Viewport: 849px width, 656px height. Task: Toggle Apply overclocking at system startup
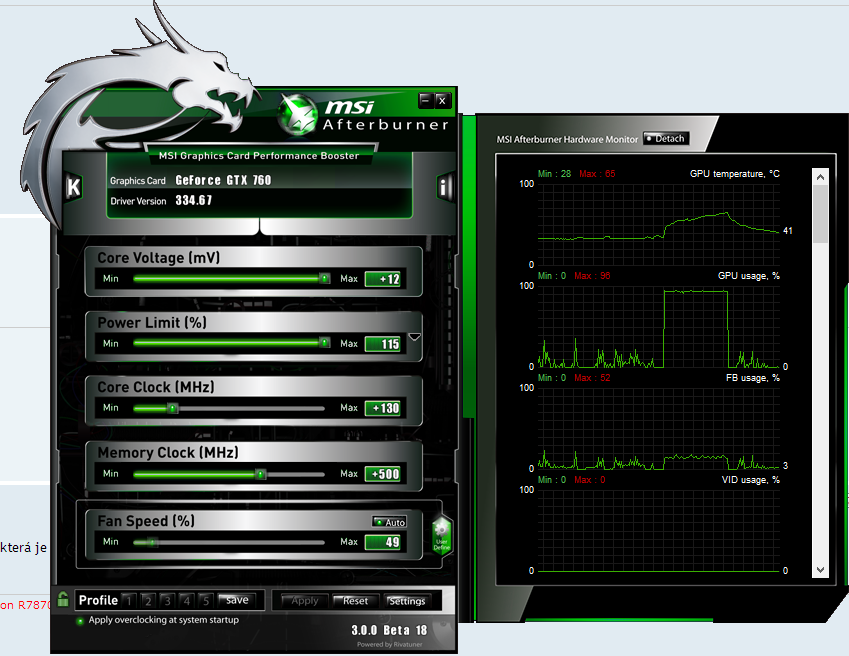pyautogui.click(x=81, y=620)
